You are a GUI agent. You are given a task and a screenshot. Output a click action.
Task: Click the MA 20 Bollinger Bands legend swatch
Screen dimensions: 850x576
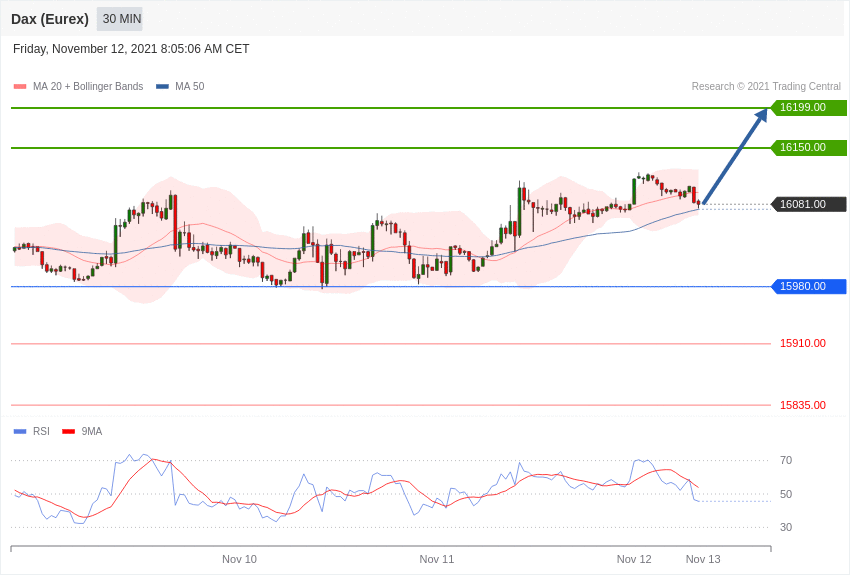(x=20, y=87)
